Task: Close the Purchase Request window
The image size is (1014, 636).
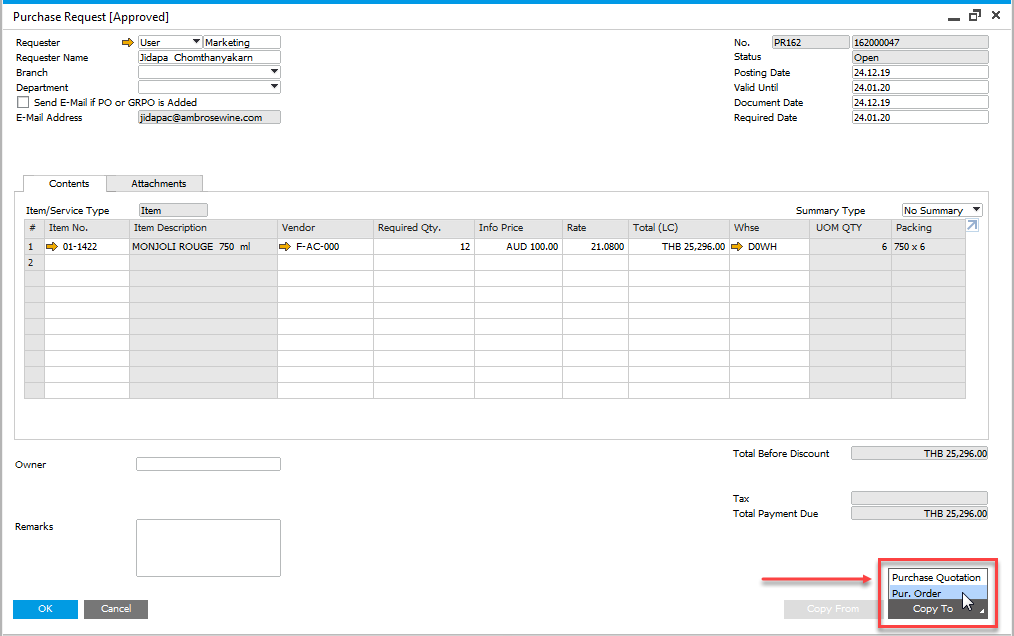Action: click(x=996, y=16)
